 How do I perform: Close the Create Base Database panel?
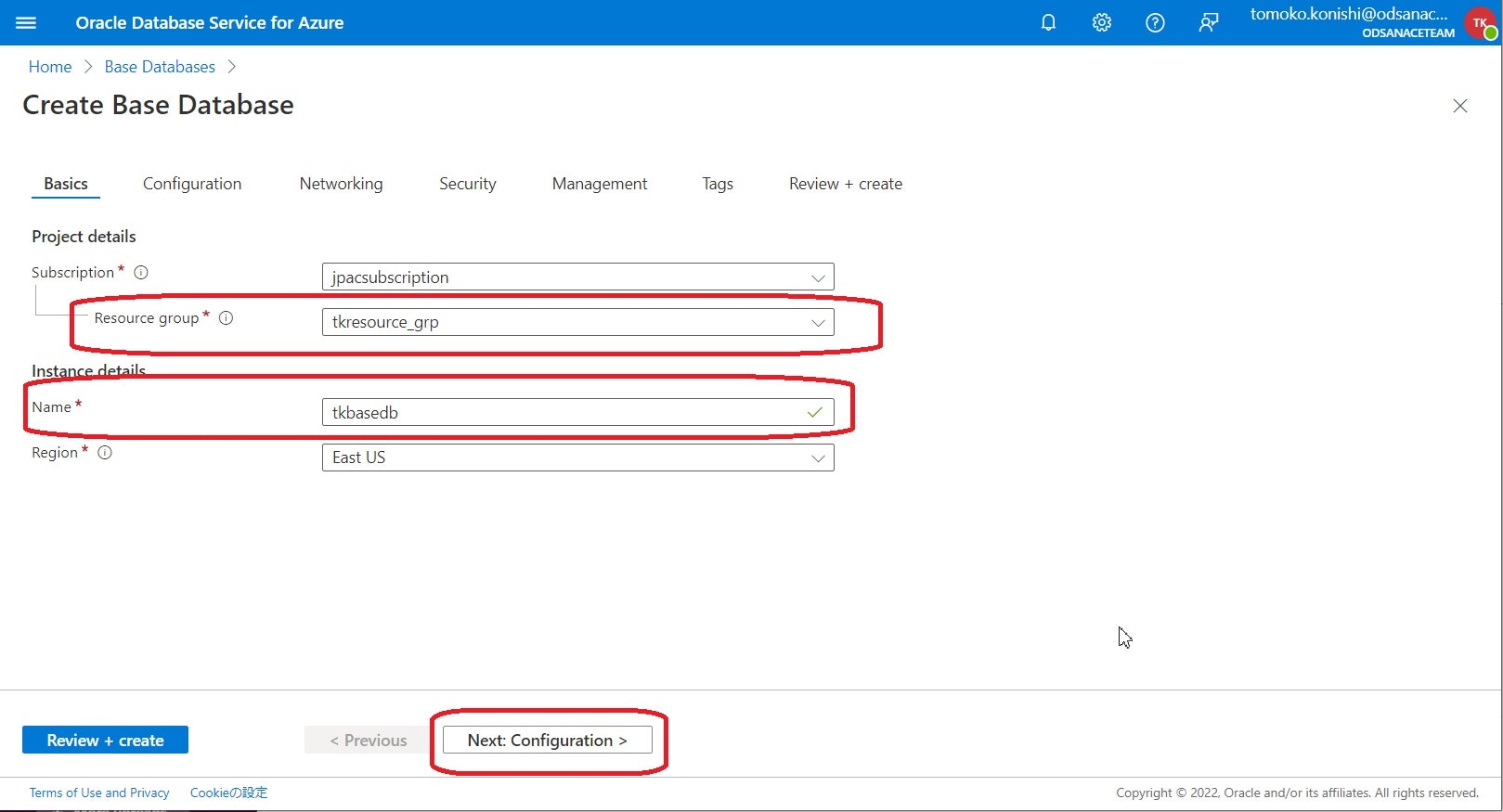click(1460, 106)
